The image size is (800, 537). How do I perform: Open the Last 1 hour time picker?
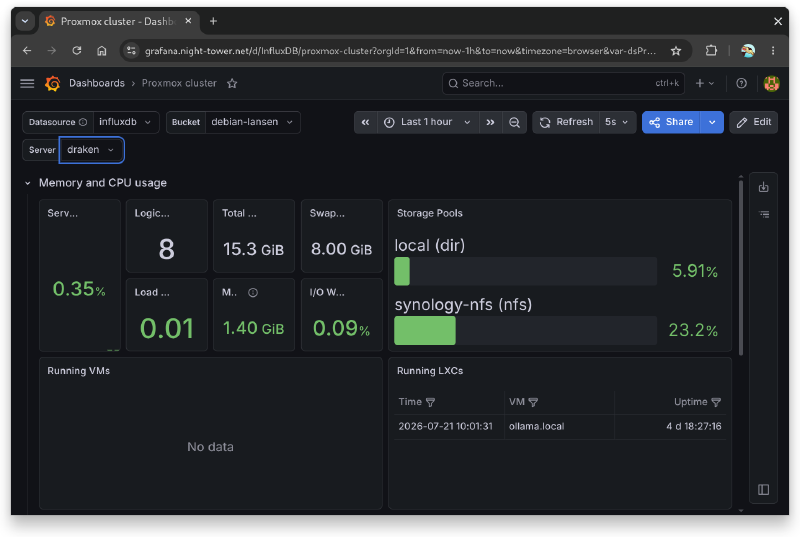click(428, 122)
